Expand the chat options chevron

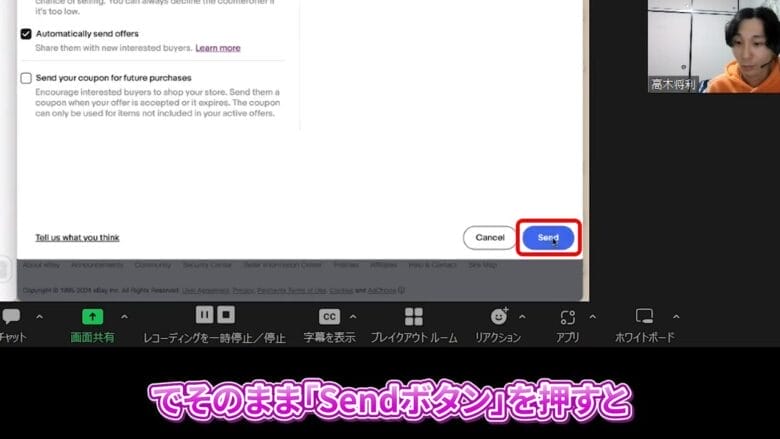pos(39,317)
